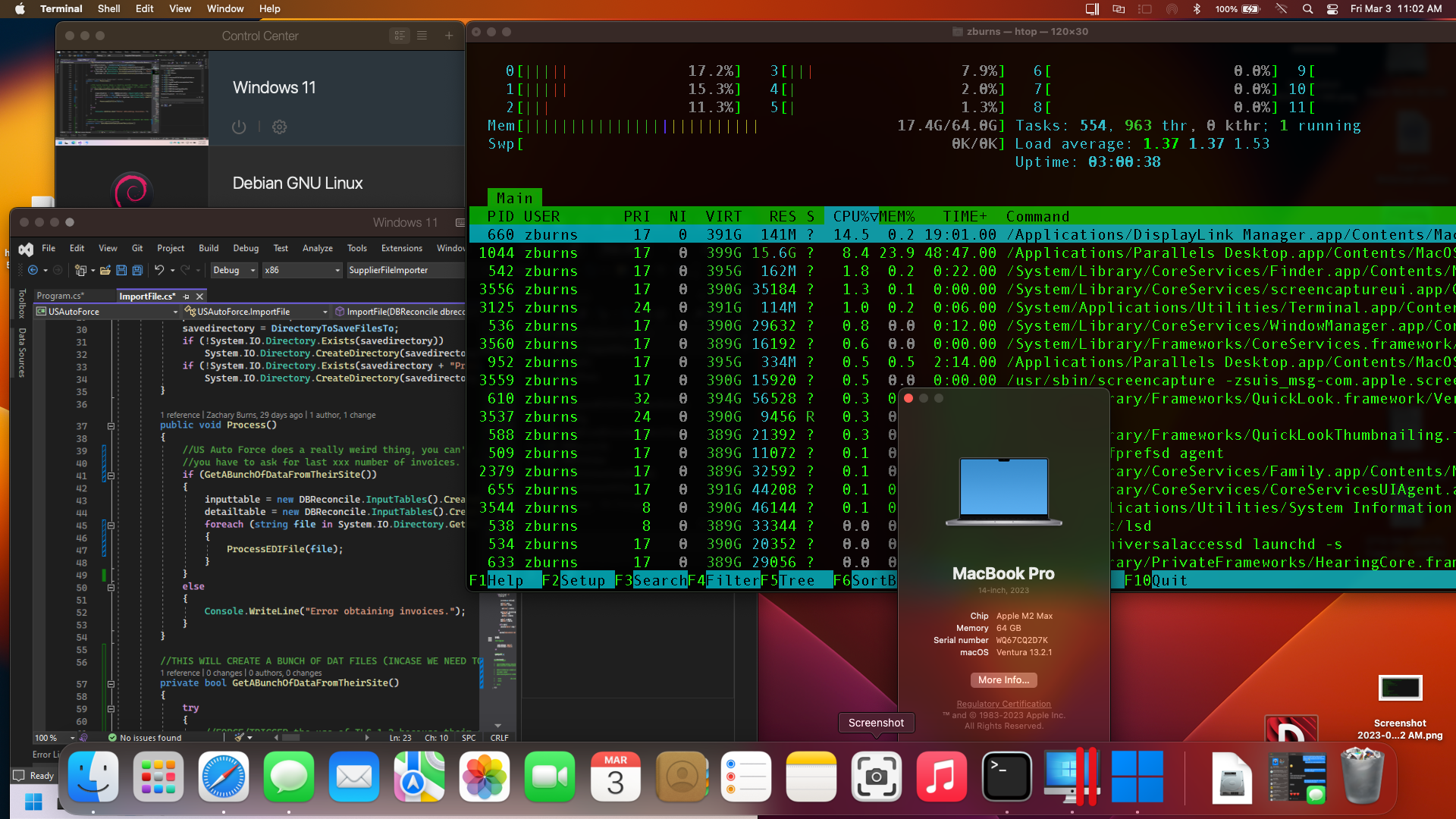Open Launchpad from the Dock
Screen dimensions: 1456x819
(158, 777)
